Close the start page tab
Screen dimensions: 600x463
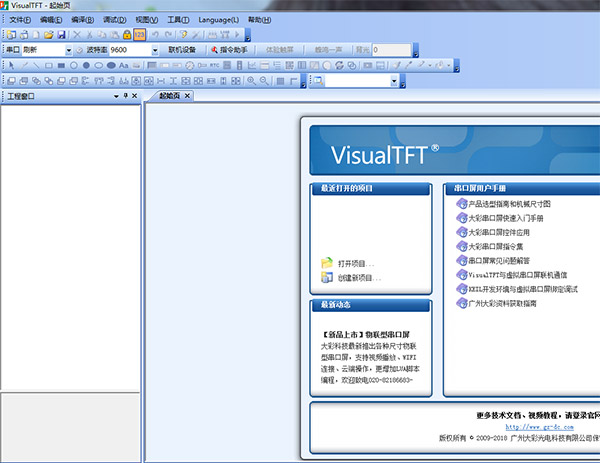187,96
